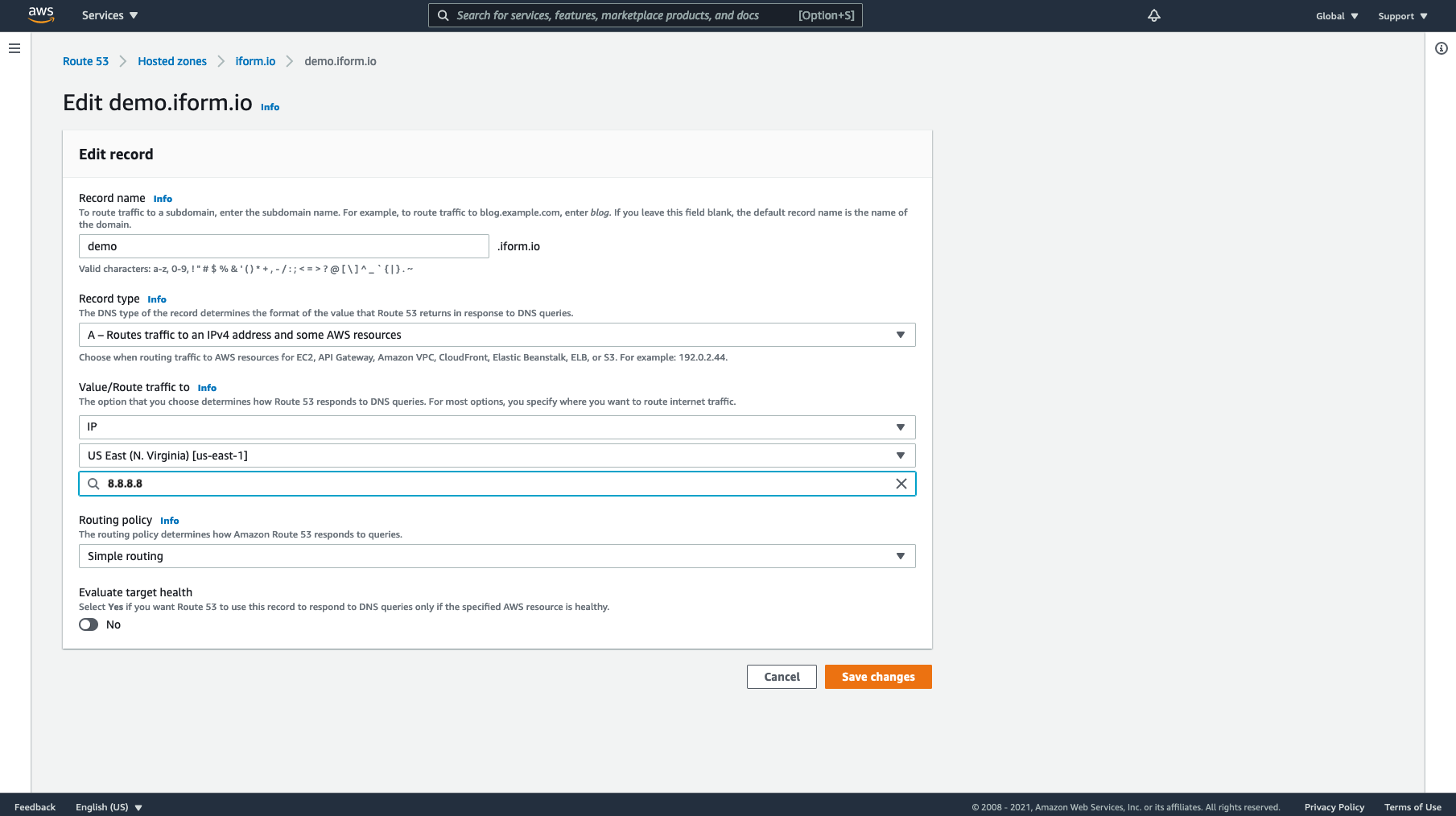Image resolution: width=1456 pixels, height=816 pixels.
Task: Open Info link next to page title
Action: pos(270,107)
